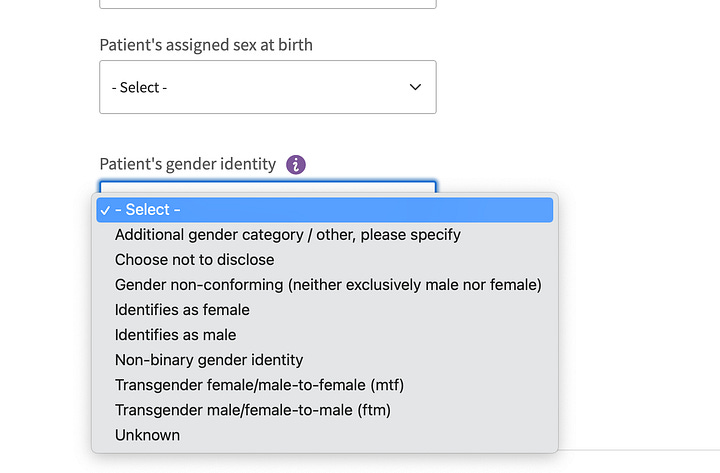The image size is (720, 473).
Task: Choose "Identifies as male"
Action: pos(175,335)
